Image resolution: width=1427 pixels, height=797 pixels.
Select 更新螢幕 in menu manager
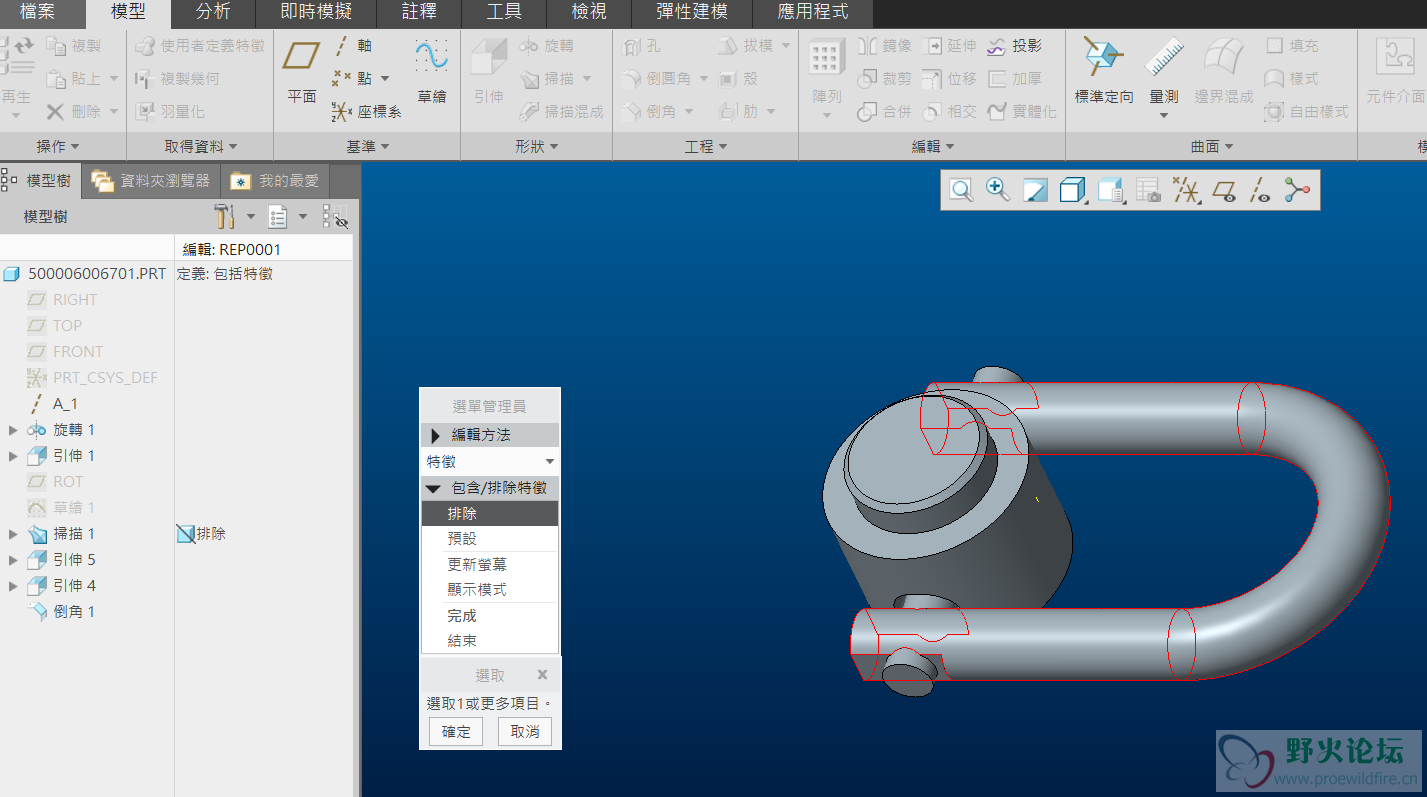490,564
